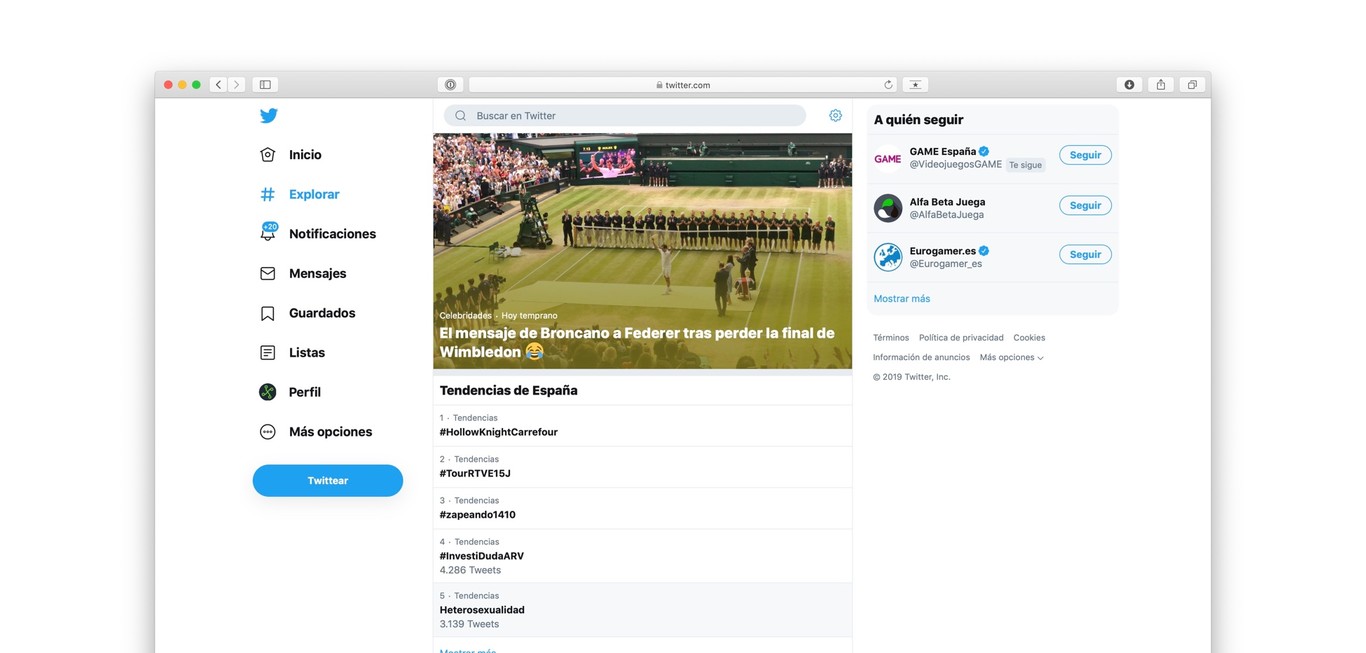Follow GAME España
The width and height of the screenshot is (1366, 653).
(x=1085, y=154)
